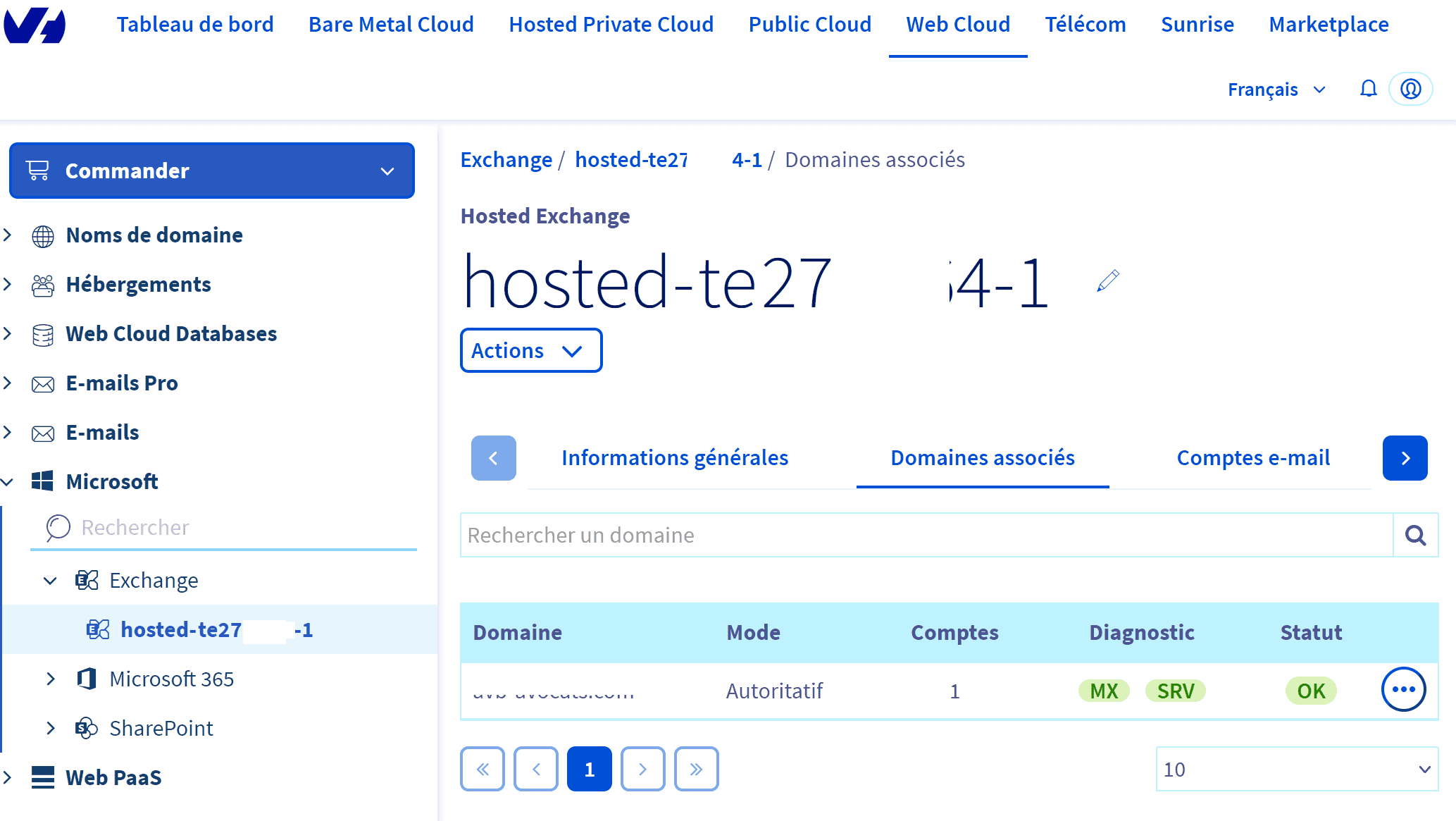This screenshot has height=821, width=1456.
Task: Open the Hosted Private Cloud menu
Action: pyautogui.click(x=611, y=25)
